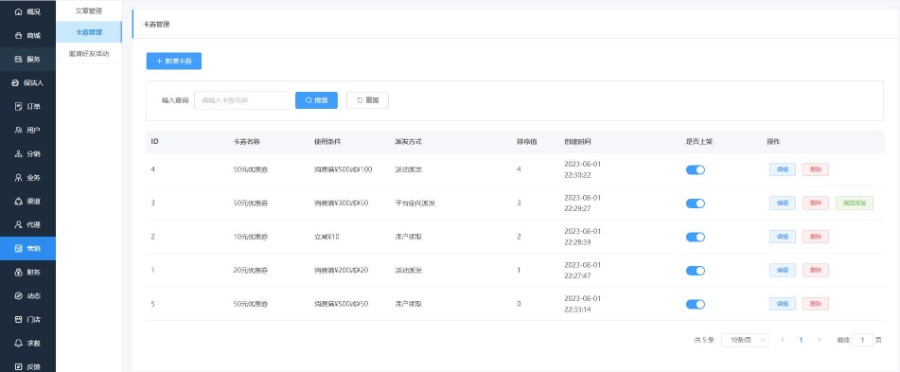Click the blue add coupon button
This screenshot has width=900, height=372.
click(174, 61)
